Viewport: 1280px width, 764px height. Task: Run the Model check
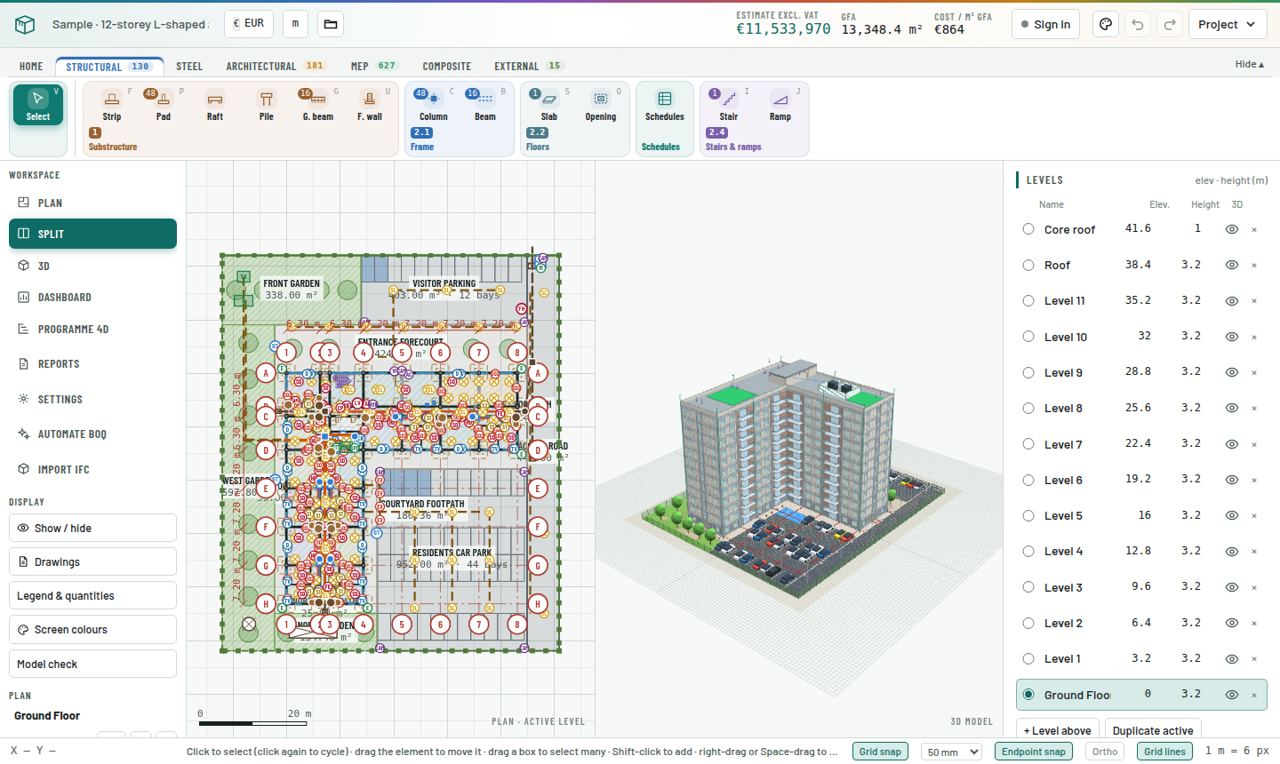pyautogui.click(x=93, y=664)
